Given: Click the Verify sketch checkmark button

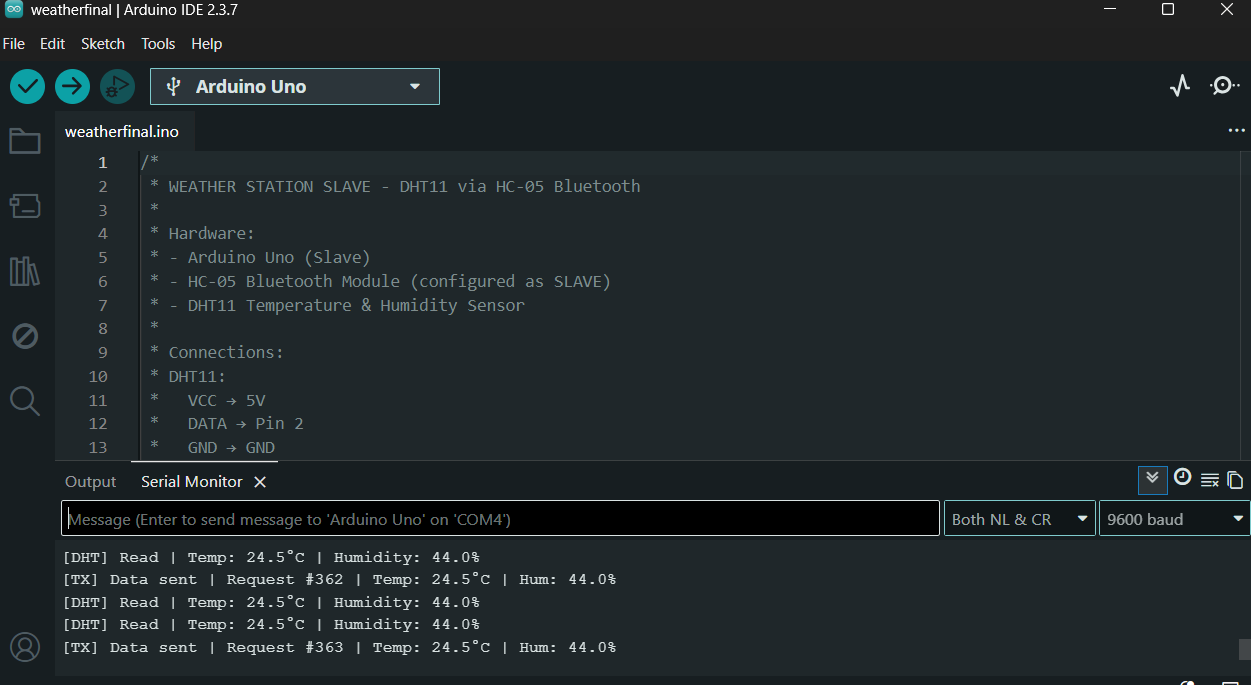Looking at the screenshot, I should click(28, 87).
